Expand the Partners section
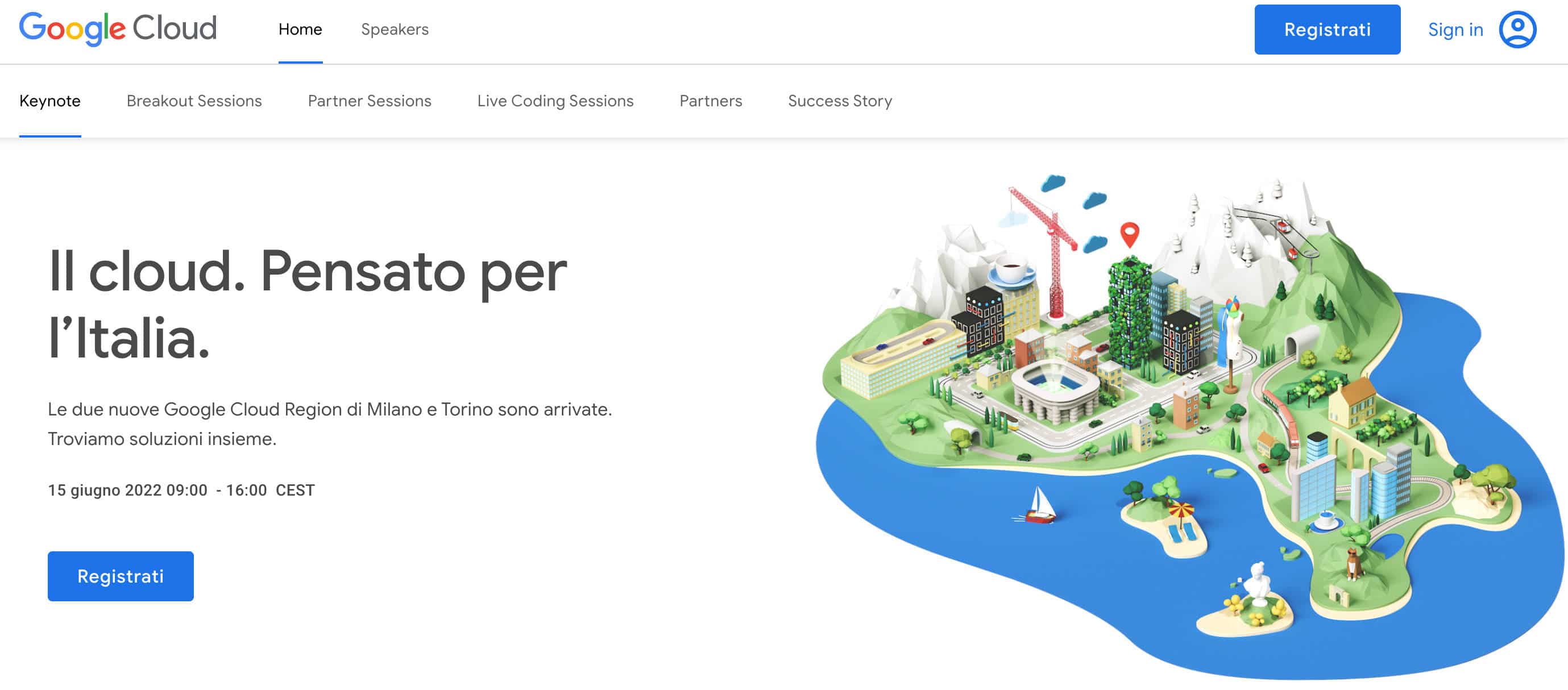Screen dimensions: 1568x690 (x=711, y=101)
